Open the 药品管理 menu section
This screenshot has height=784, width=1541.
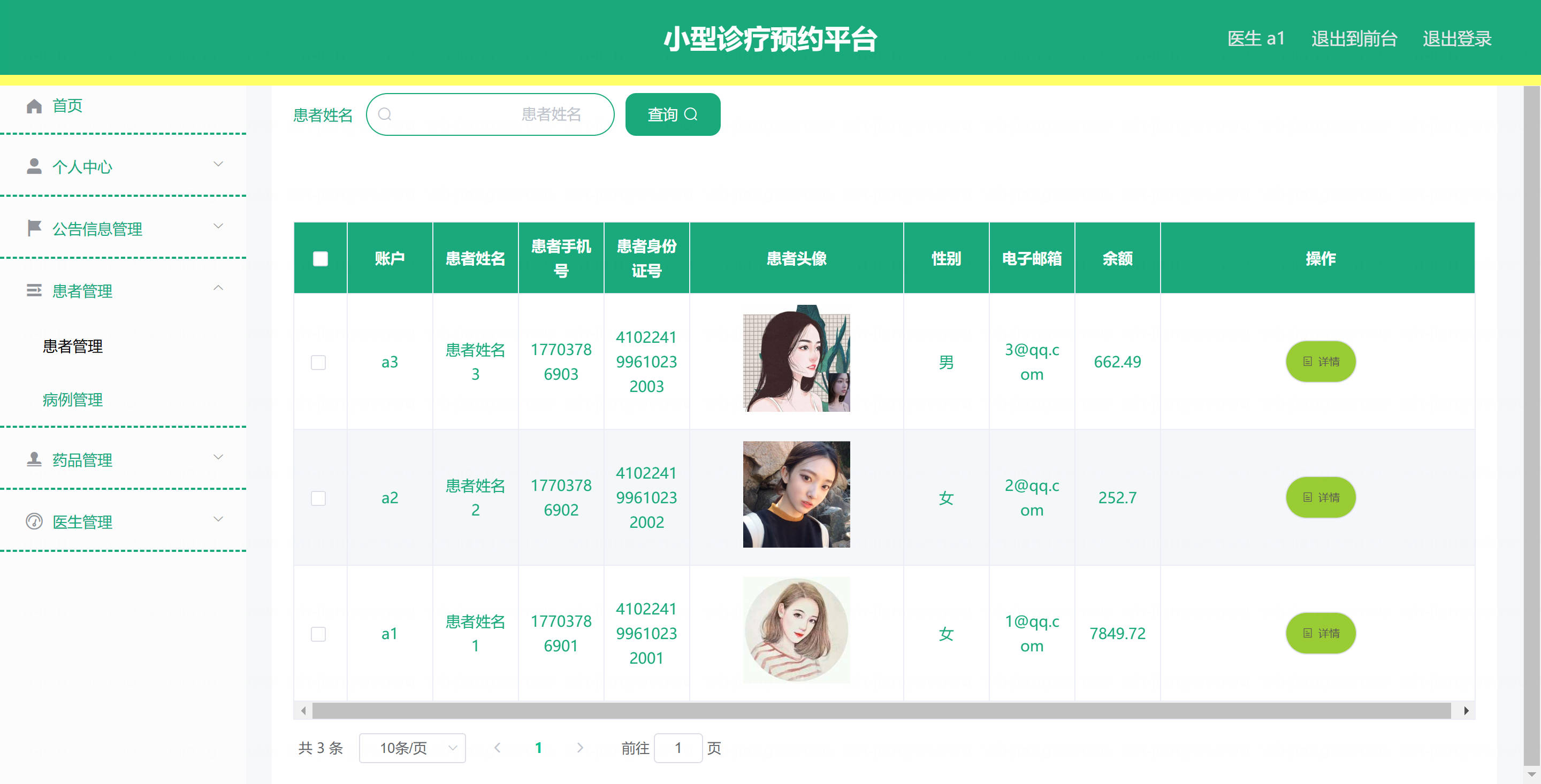pyautogui.click(x=123, y=459)
